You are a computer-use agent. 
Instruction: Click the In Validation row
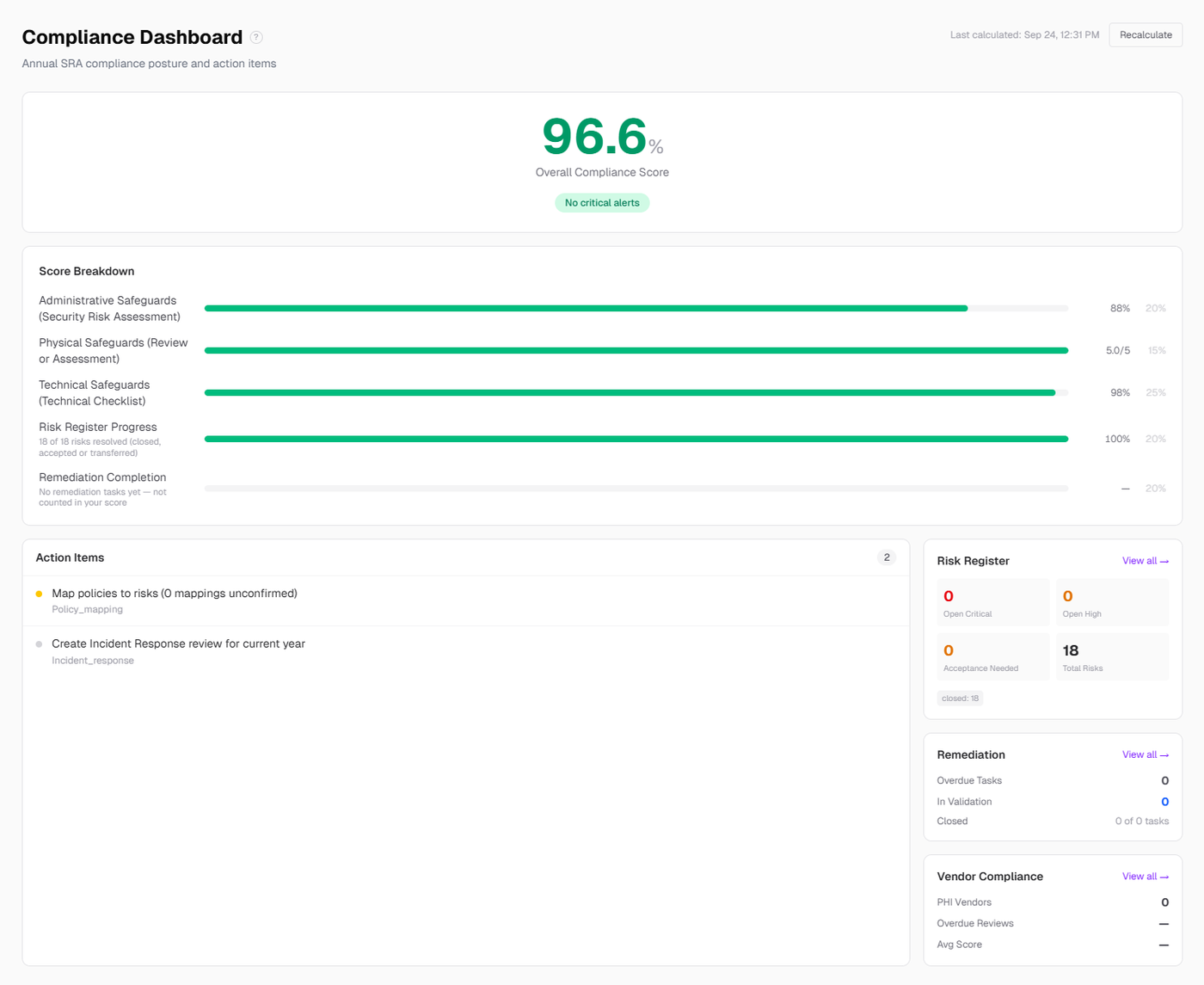click(x=1053, y=802)
